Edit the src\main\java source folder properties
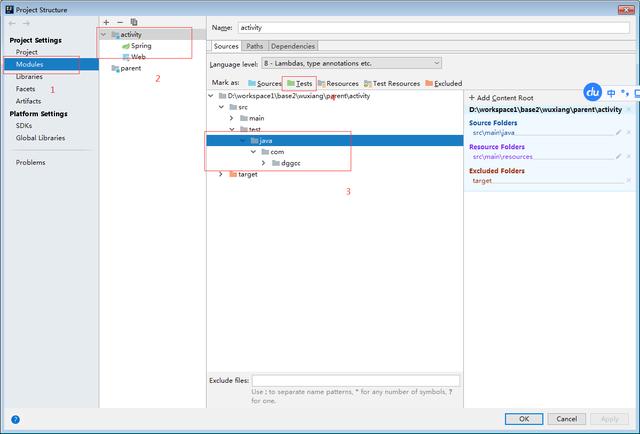Image resolution: width=640 pixels, height=434 pixels. 619,133
